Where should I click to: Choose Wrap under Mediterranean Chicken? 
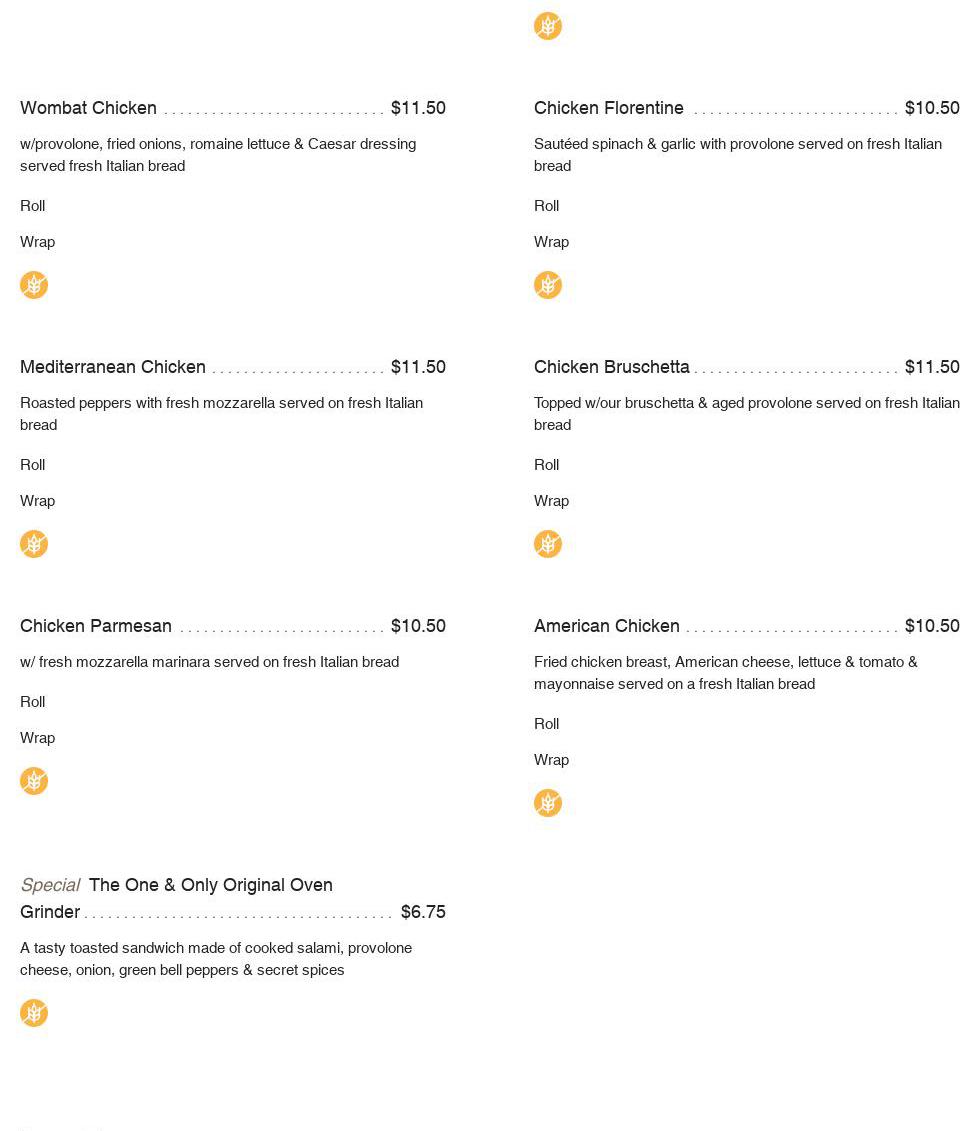(x=37, y=501)
